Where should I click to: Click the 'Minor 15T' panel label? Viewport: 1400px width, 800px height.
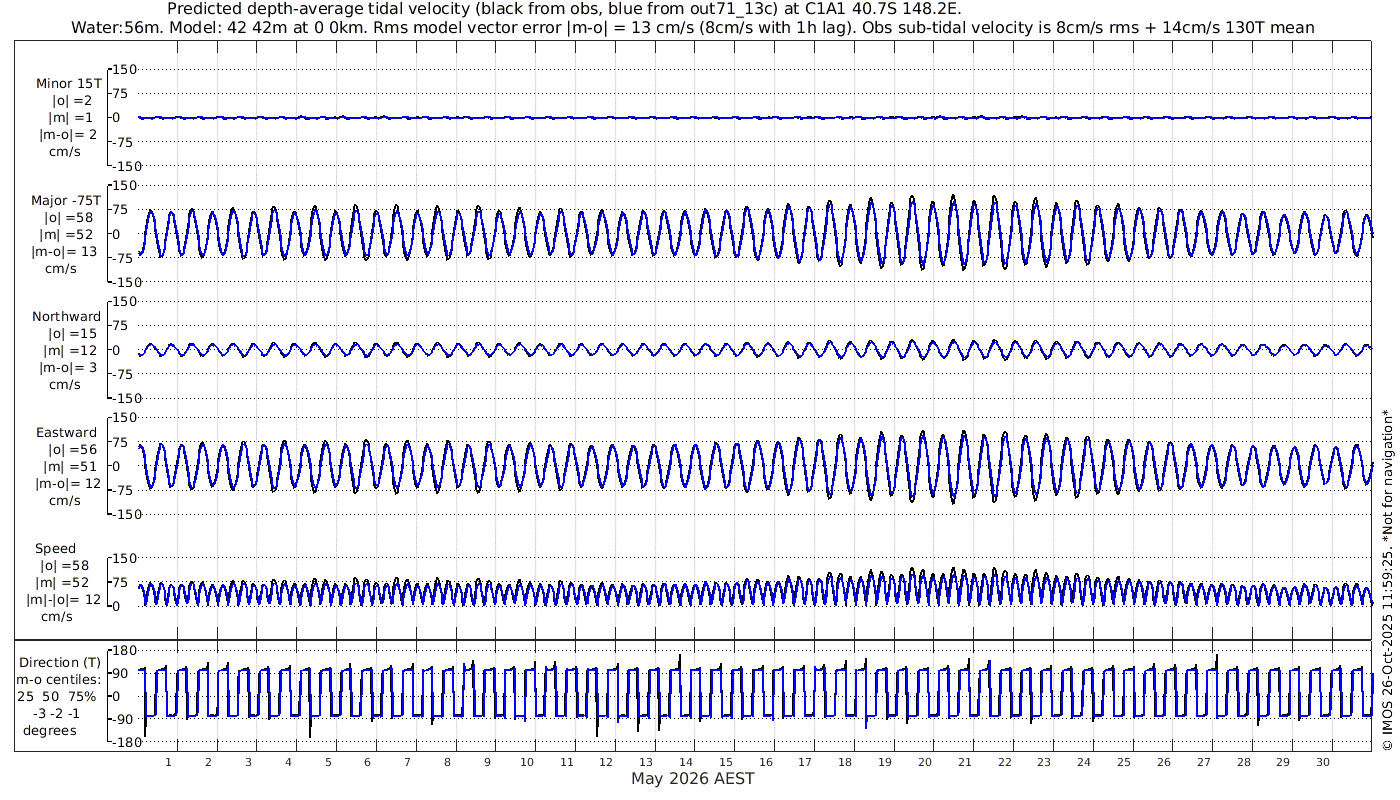[x=67, y=84]
